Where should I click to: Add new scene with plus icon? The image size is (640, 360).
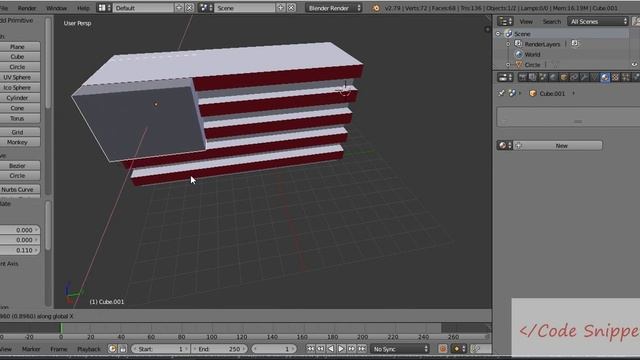(280, 8)
